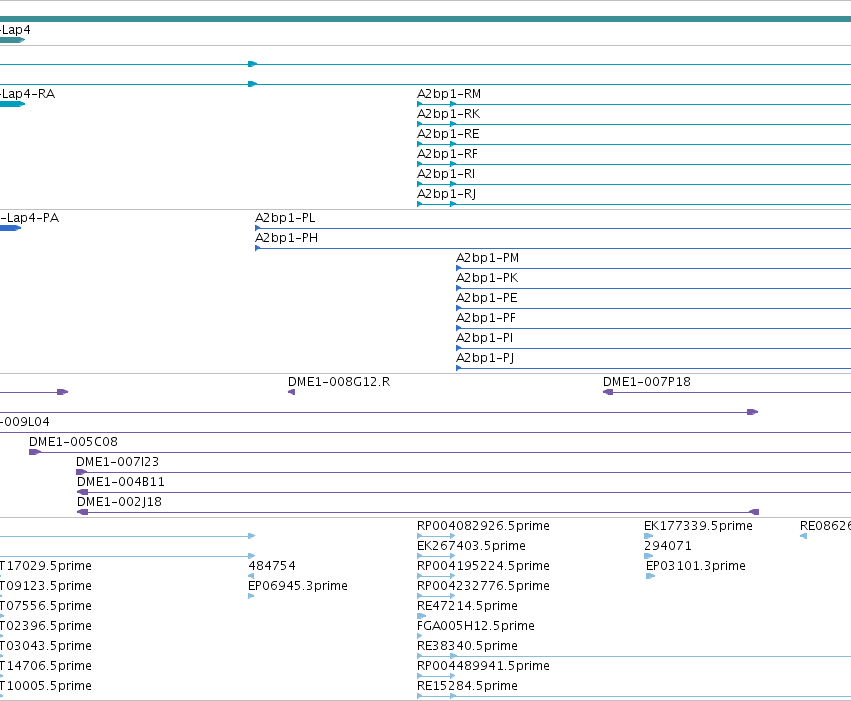Select the 294071 feature label

coord(668,546)
